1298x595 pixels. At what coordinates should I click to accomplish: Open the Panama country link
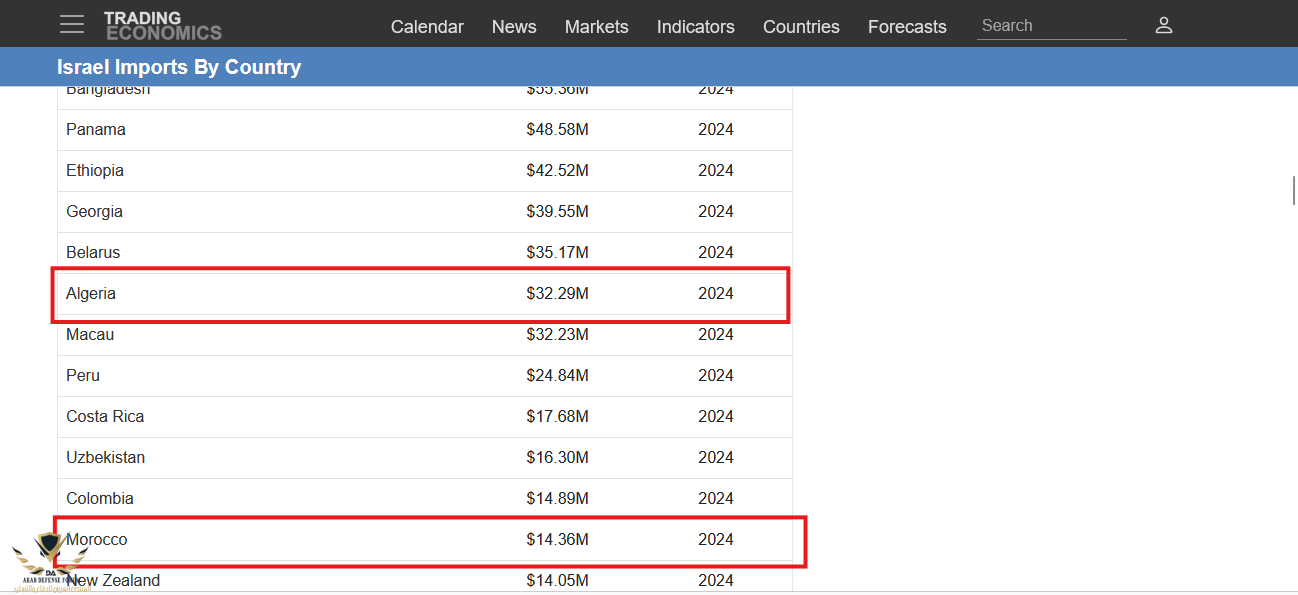(96, 130)
